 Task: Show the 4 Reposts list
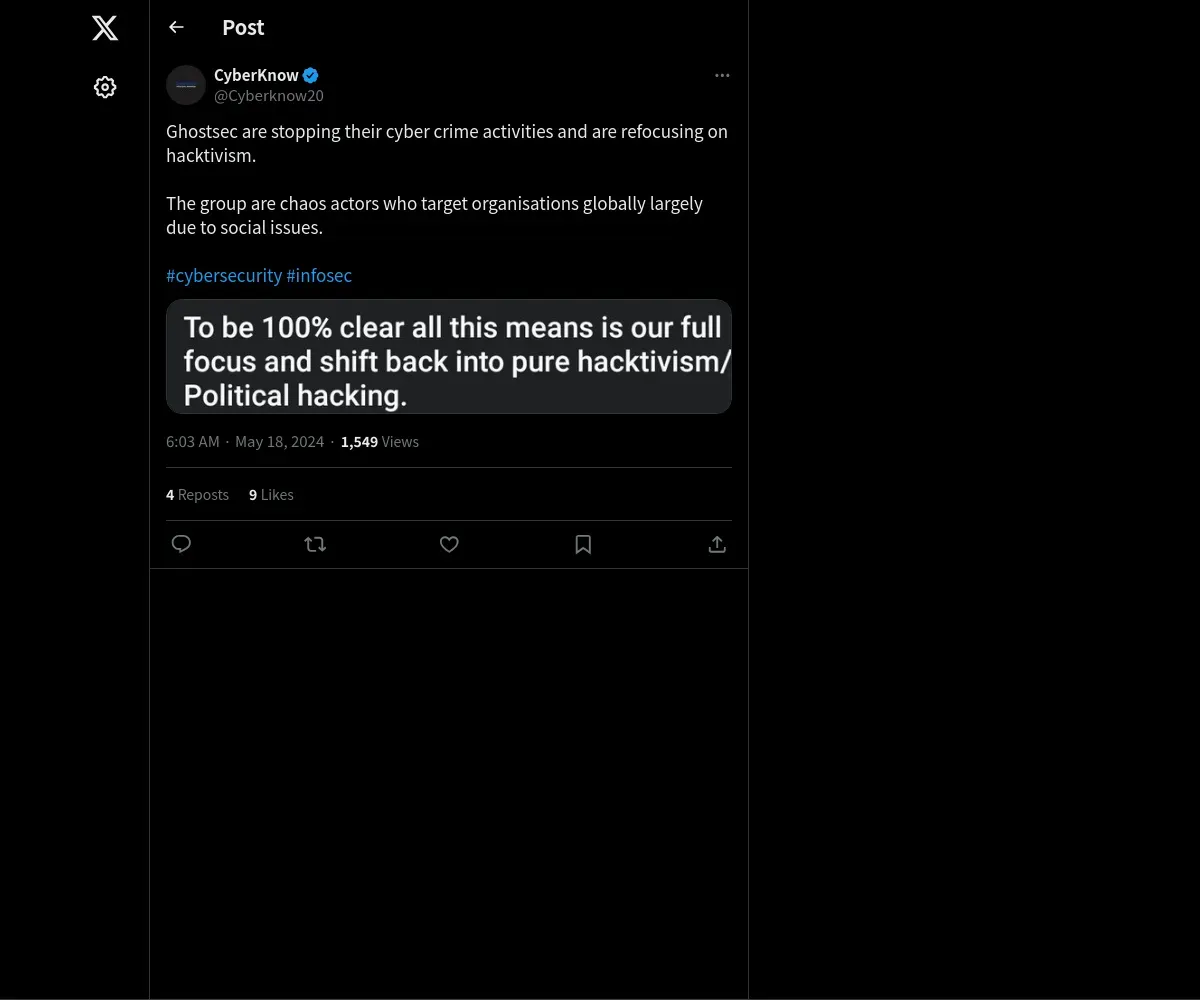point(197,494)
